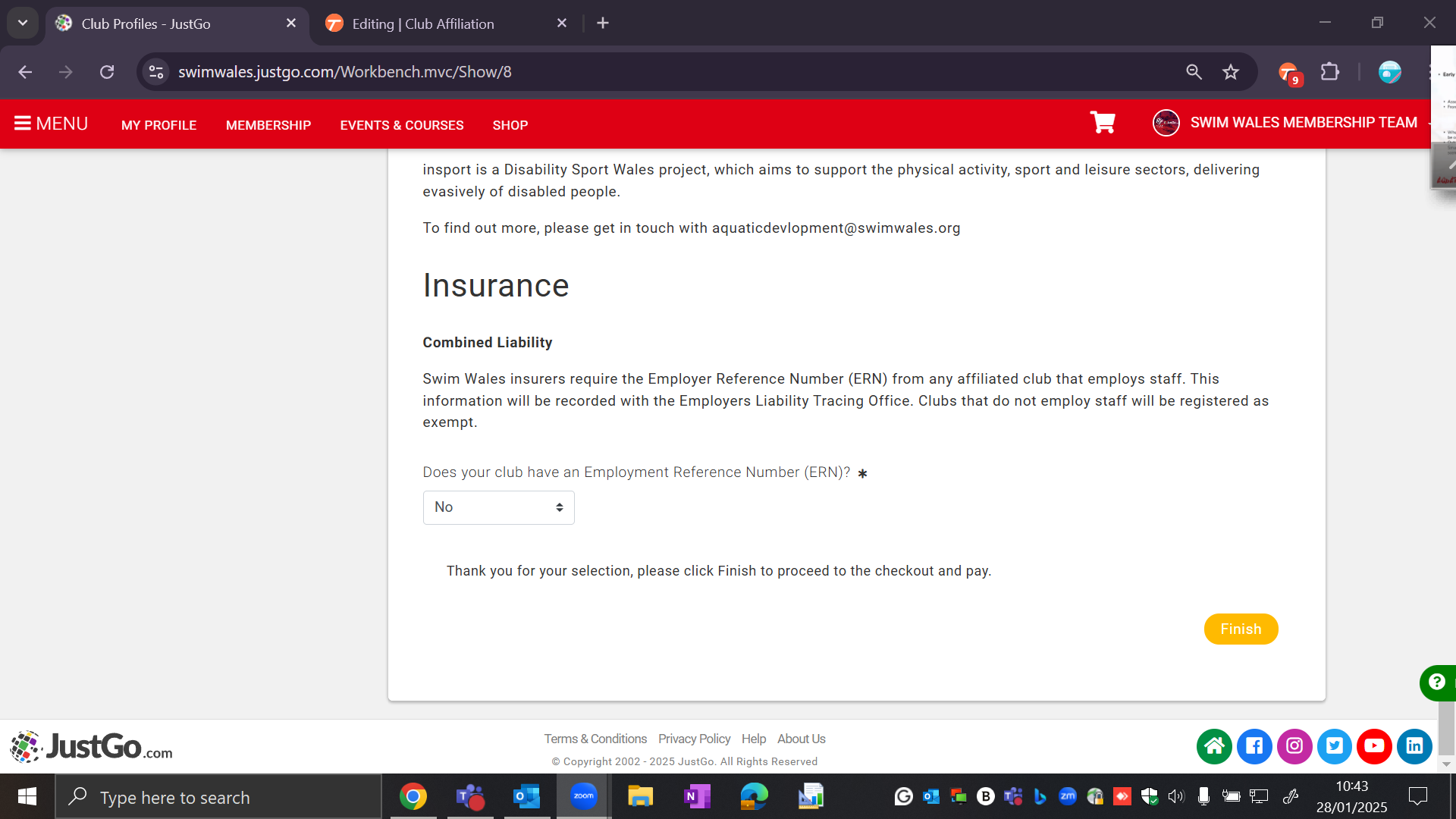
Task: Close the Club Profiles - JustGo tab
Action: (290, 24)
